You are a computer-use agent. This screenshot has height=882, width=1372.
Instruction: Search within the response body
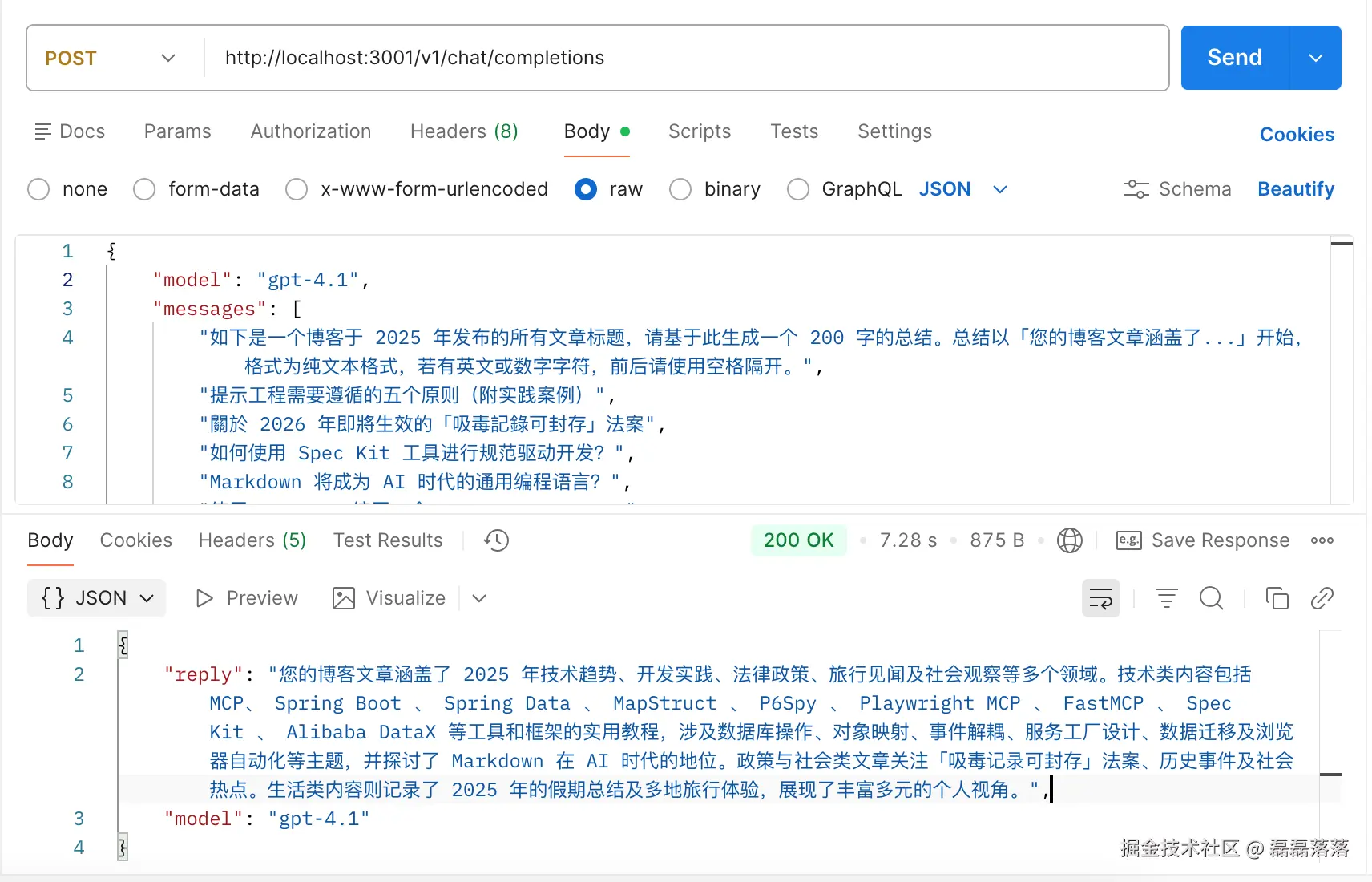[x=1211, y=598]
